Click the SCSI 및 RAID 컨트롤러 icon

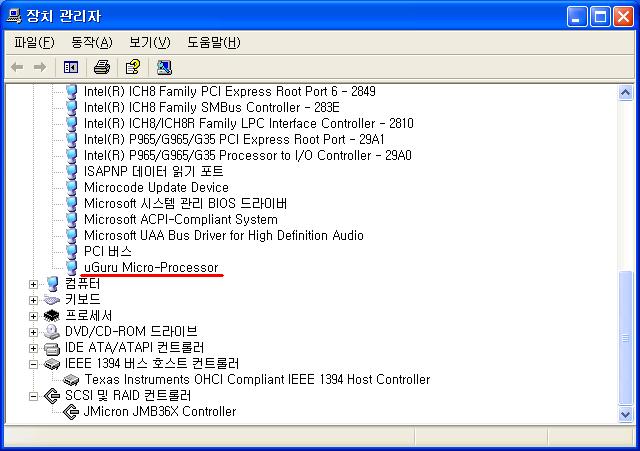[52, 395]
